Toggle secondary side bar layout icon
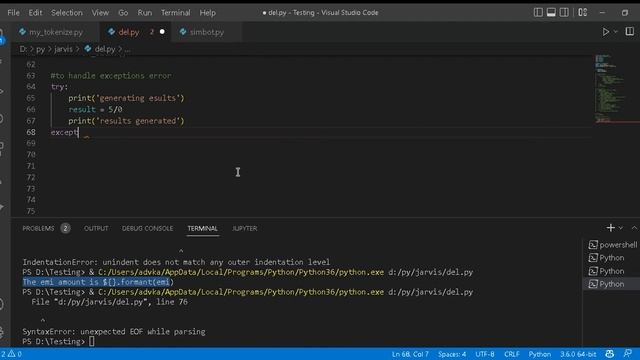Viewport: 640px width, 360px height. [x=564, y=13]
